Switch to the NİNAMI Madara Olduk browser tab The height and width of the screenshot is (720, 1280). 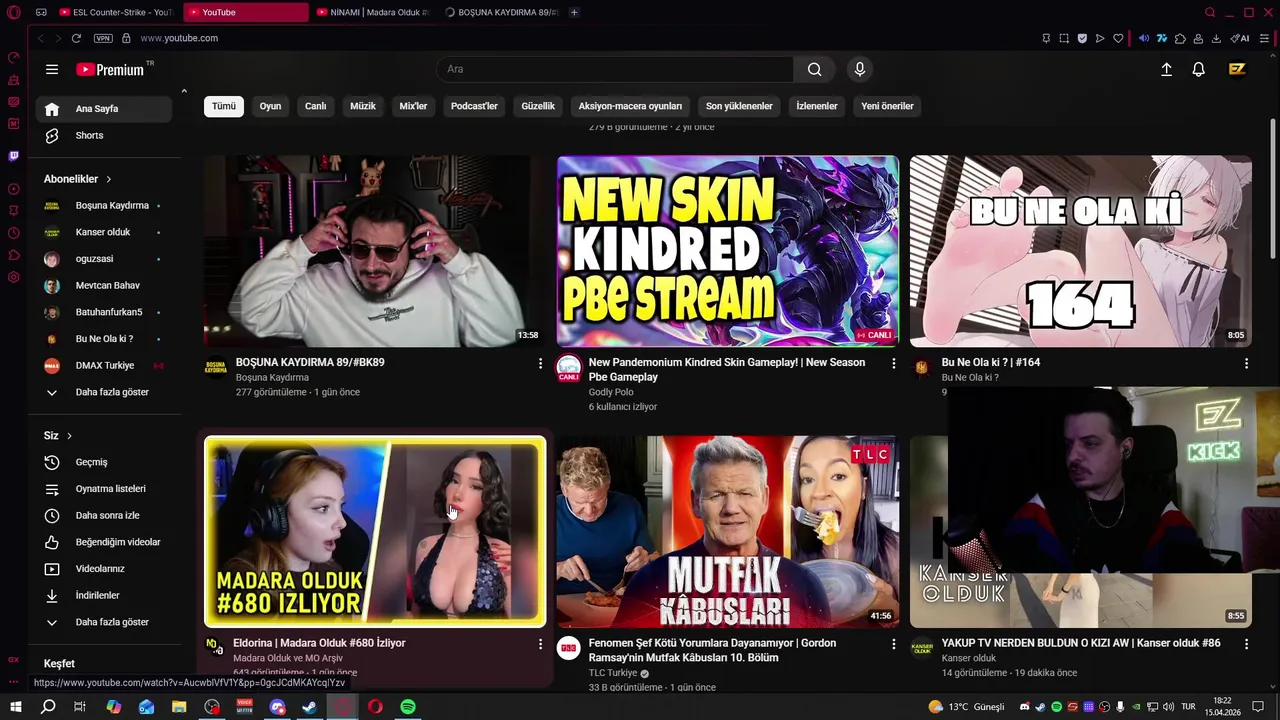click(372, 12)
